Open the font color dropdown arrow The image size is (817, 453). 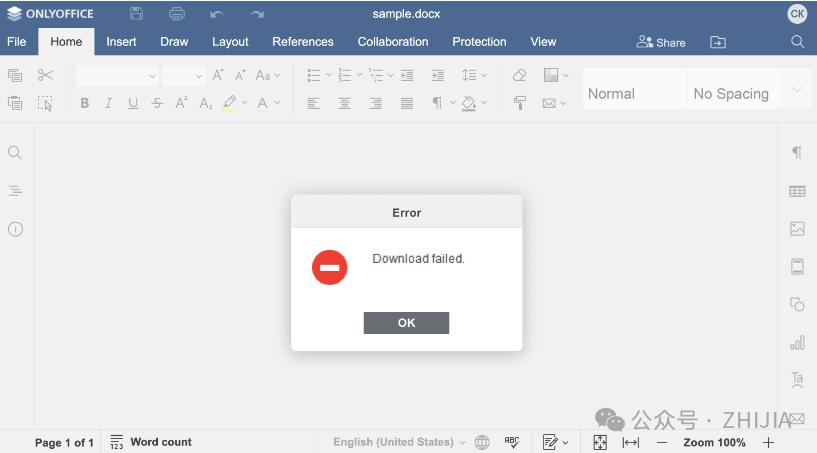[277, 103]
